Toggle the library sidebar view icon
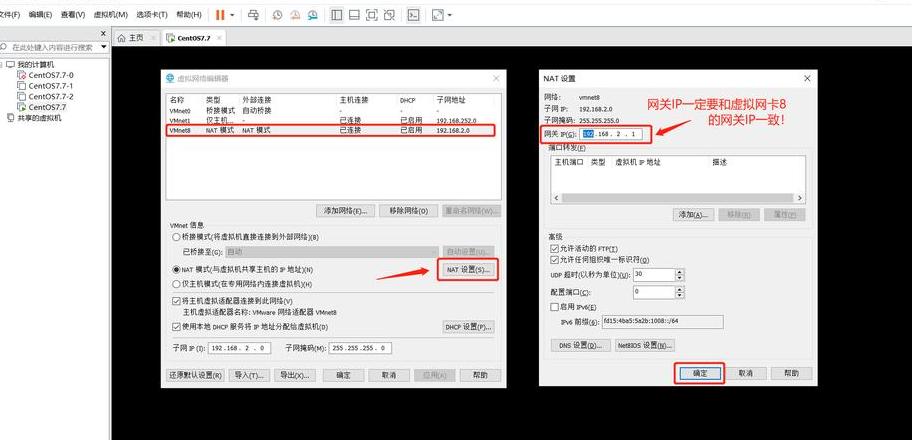Viewport: 912px width, 440px height. coord(336,15)
